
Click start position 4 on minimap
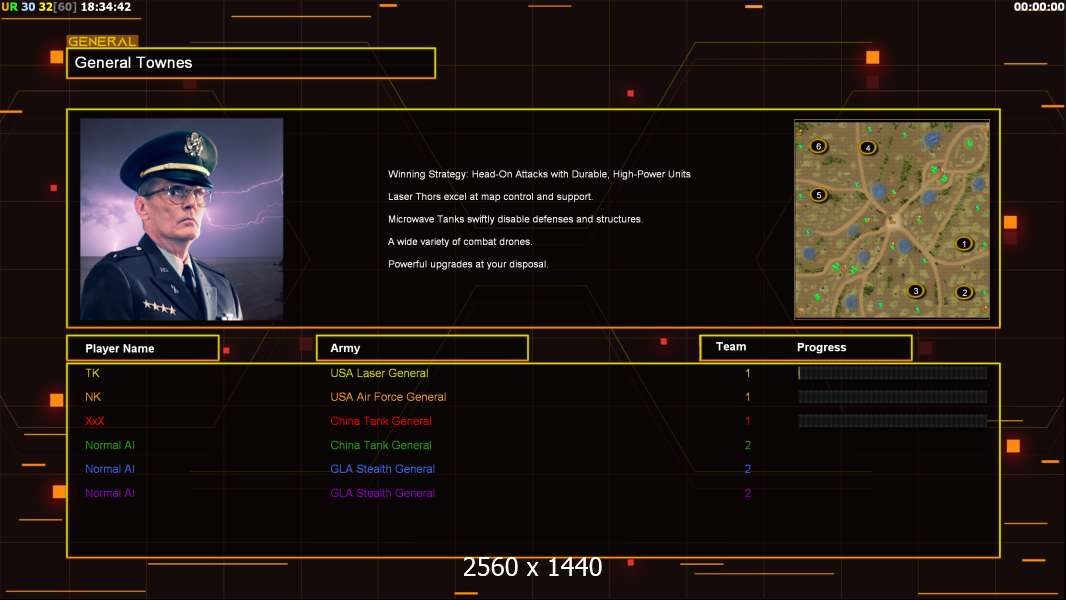coord(867,147)
